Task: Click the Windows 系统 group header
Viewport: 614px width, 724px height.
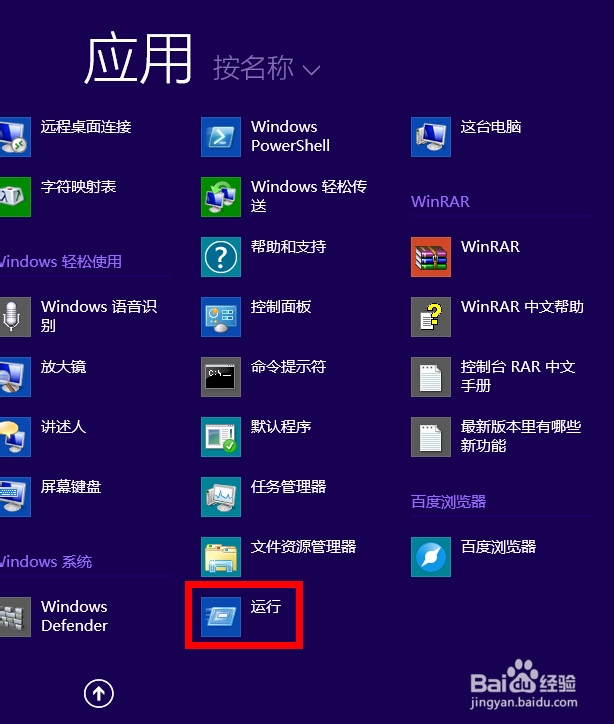Action: pyautogui.click(x=46, y=561)
